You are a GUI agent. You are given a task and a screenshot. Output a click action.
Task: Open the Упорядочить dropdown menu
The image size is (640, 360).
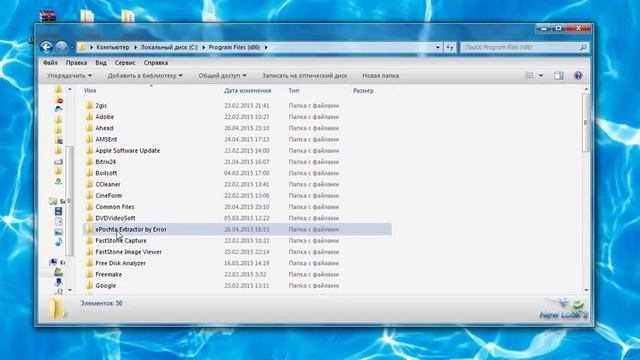coord(69,76)
